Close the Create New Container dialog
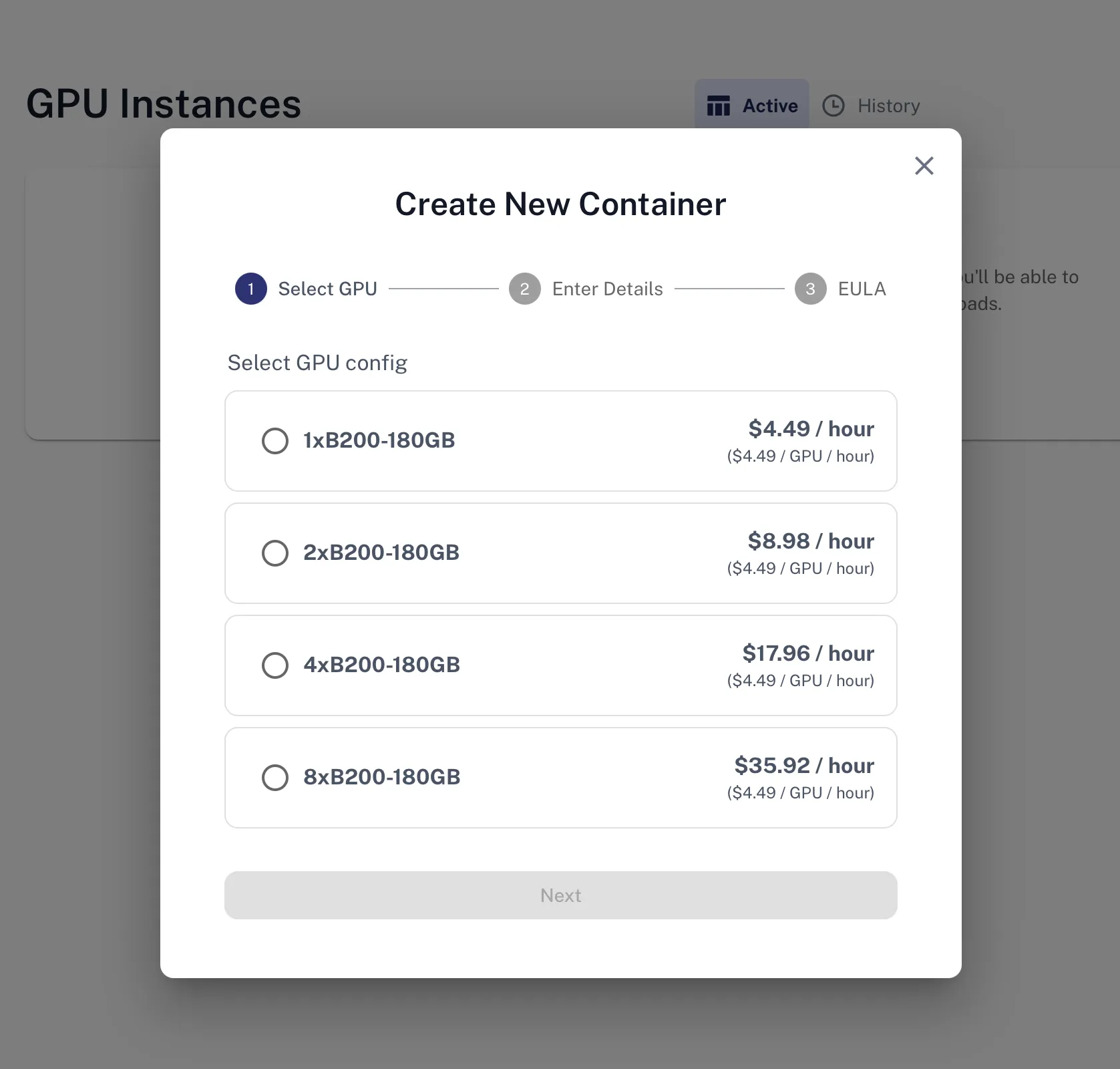 click(x=924, y=166)
